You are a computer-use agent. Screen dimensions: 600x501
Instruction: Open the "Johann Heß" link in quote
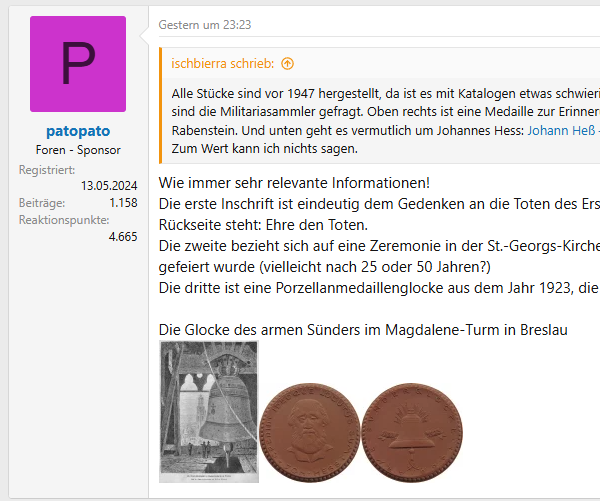click(557, 129)
